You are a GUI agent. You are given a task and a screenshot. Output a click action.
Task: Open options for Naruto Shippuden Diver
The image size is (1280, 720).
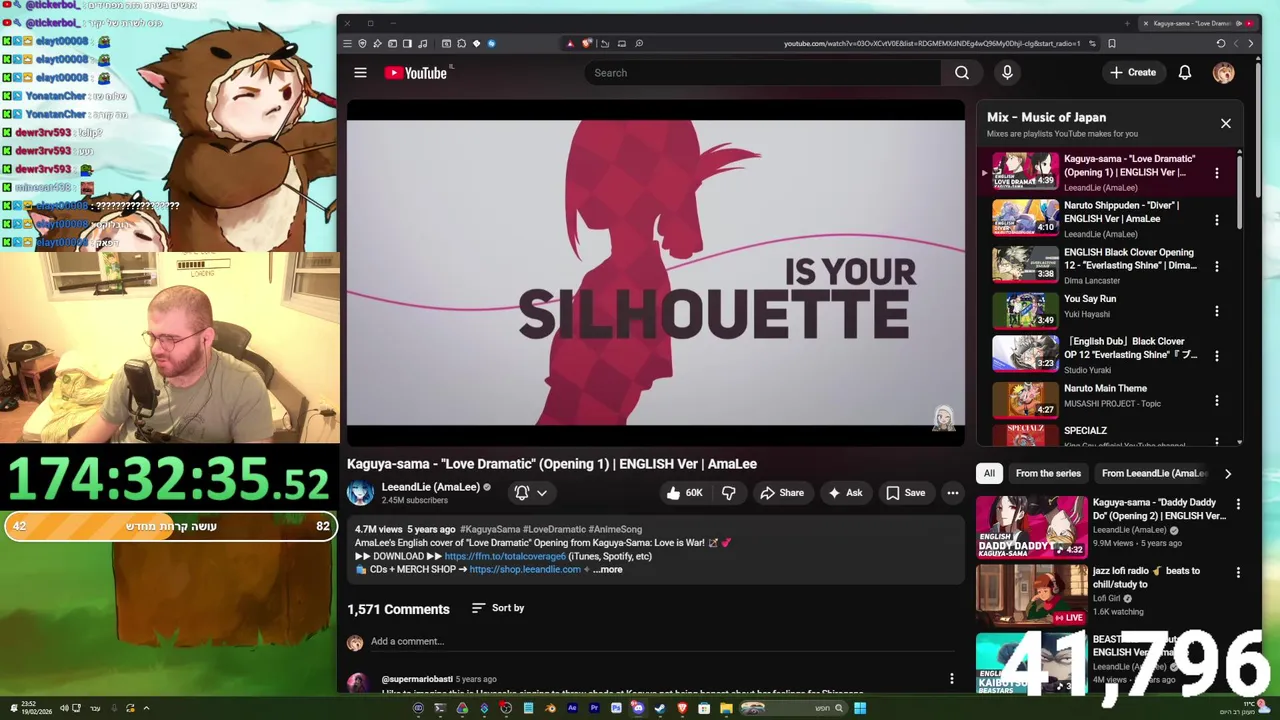[1216, 219]
